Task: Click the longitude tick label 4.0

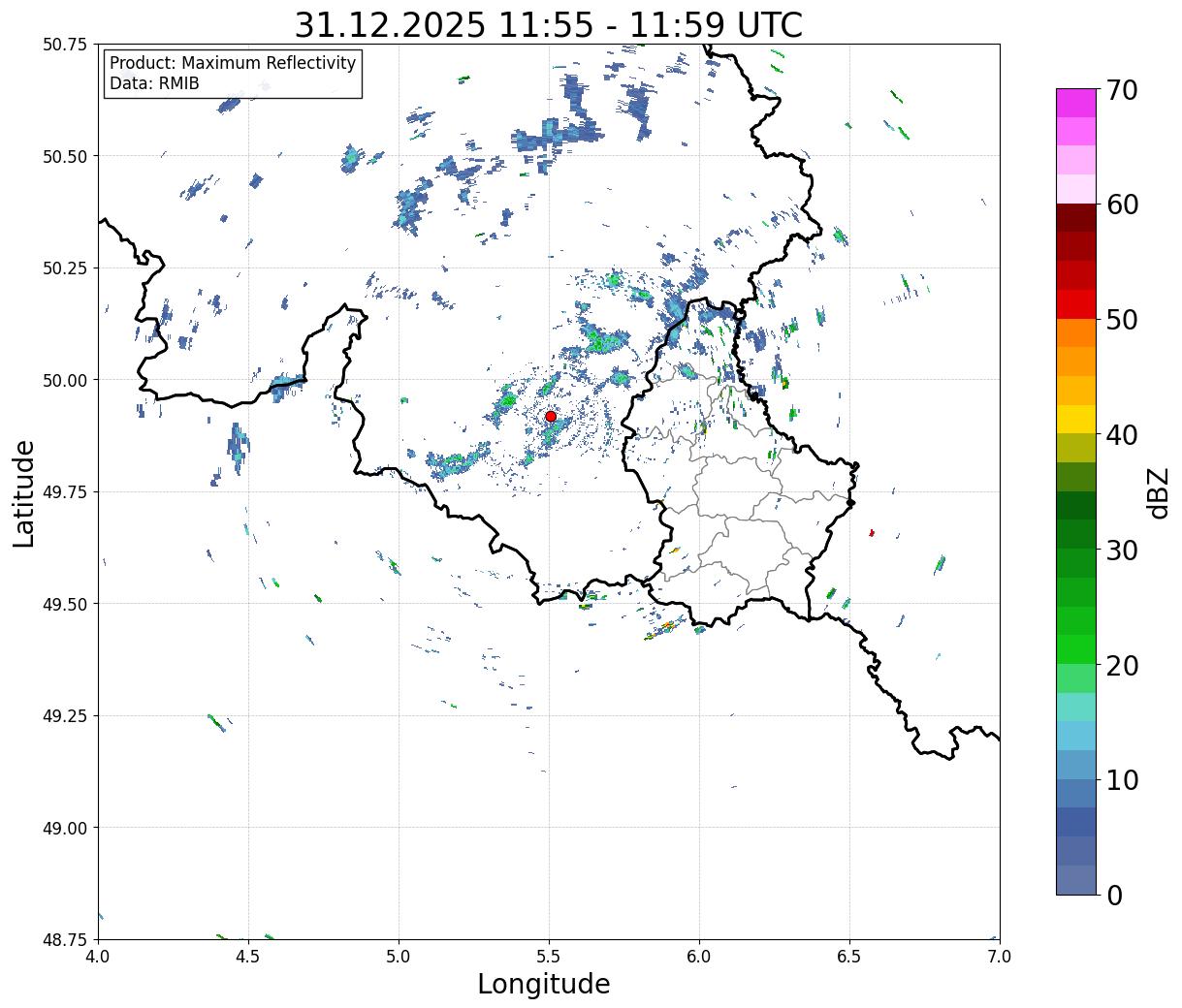Action: click(98, 956)
